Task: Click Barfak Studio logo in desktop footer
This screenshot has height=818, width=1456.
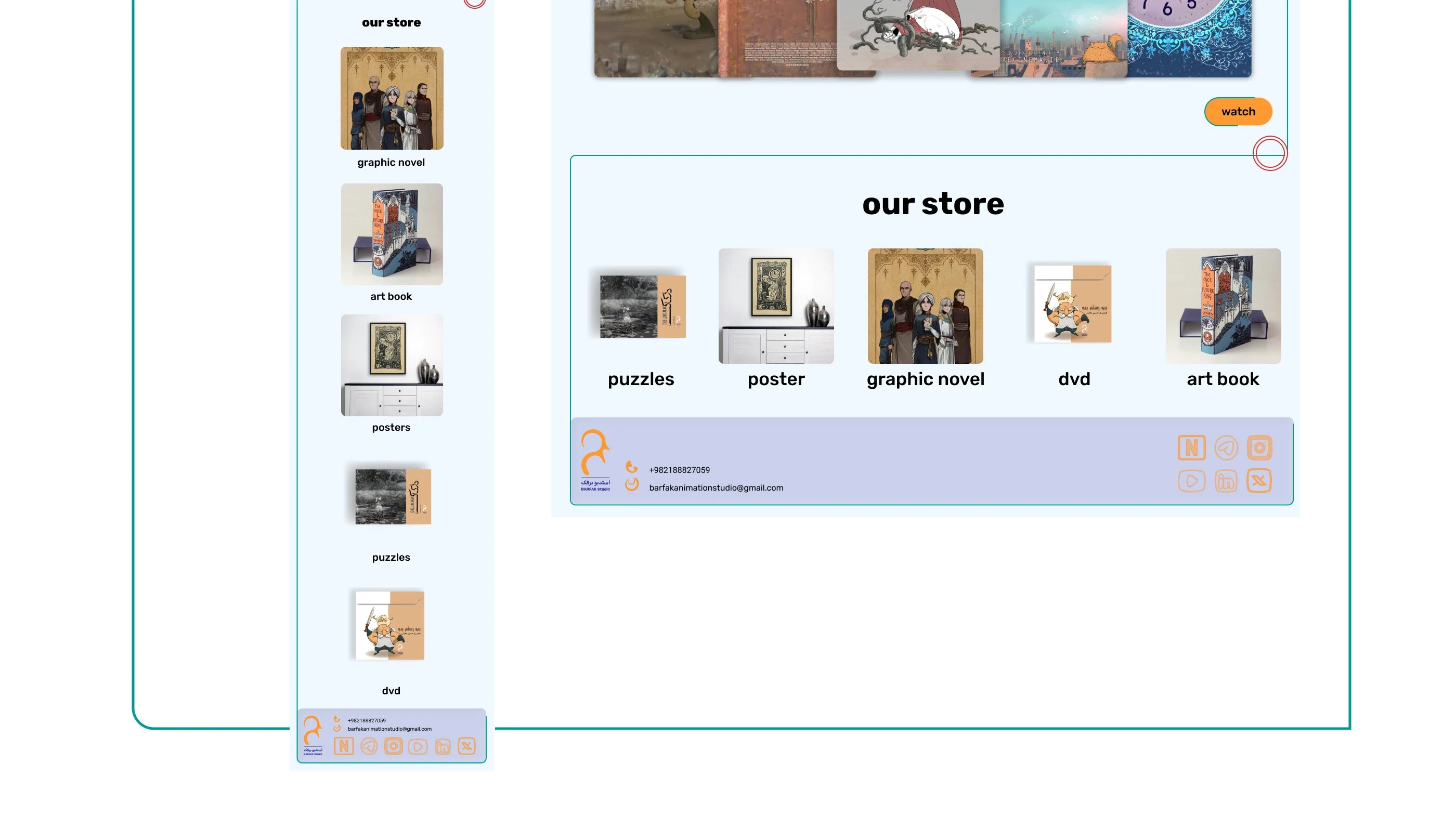Action: click(x=595, y=460)
